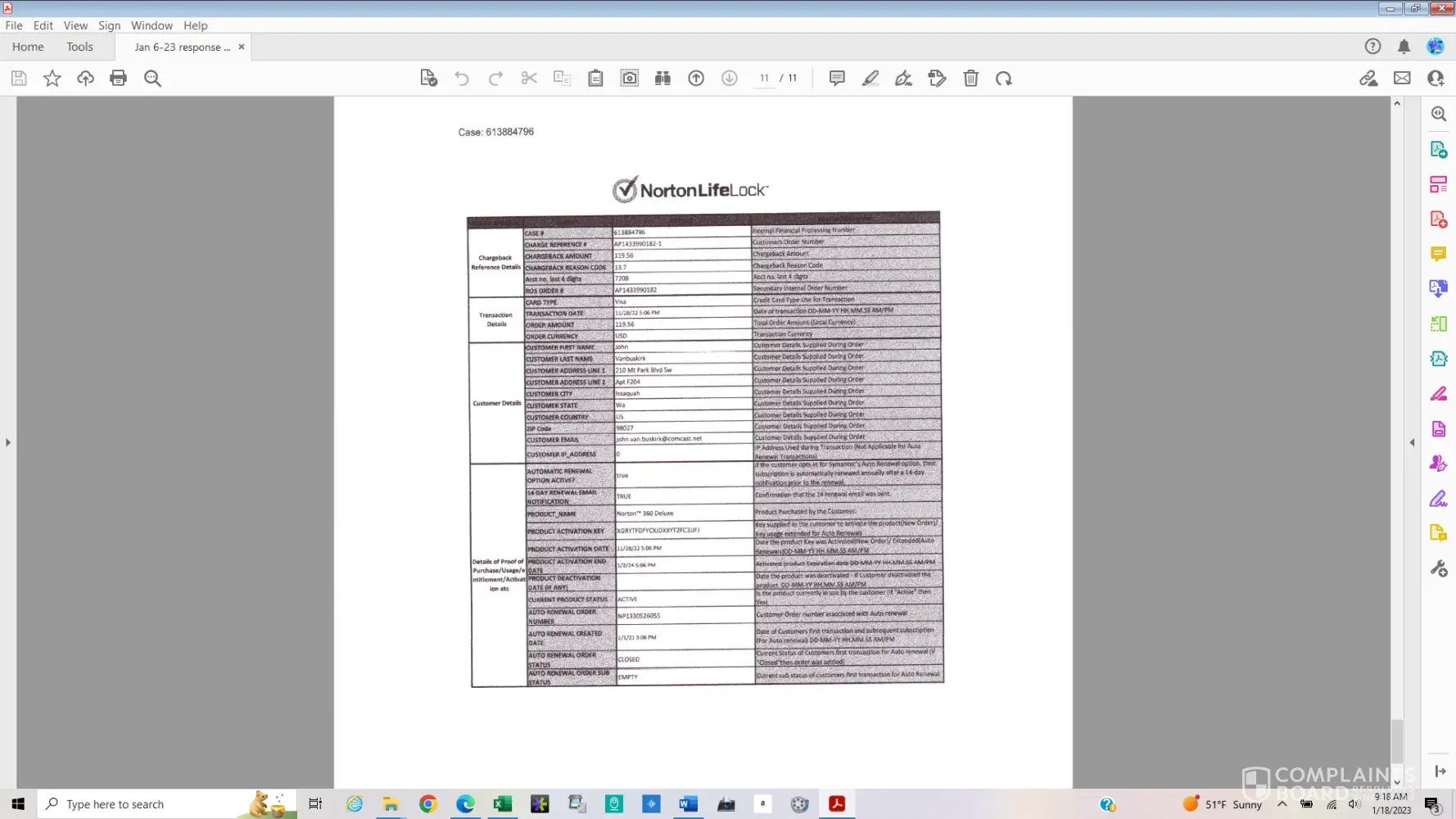Collapse the right tools pane
This screenshot has width=1456, height=819.
1412,442
